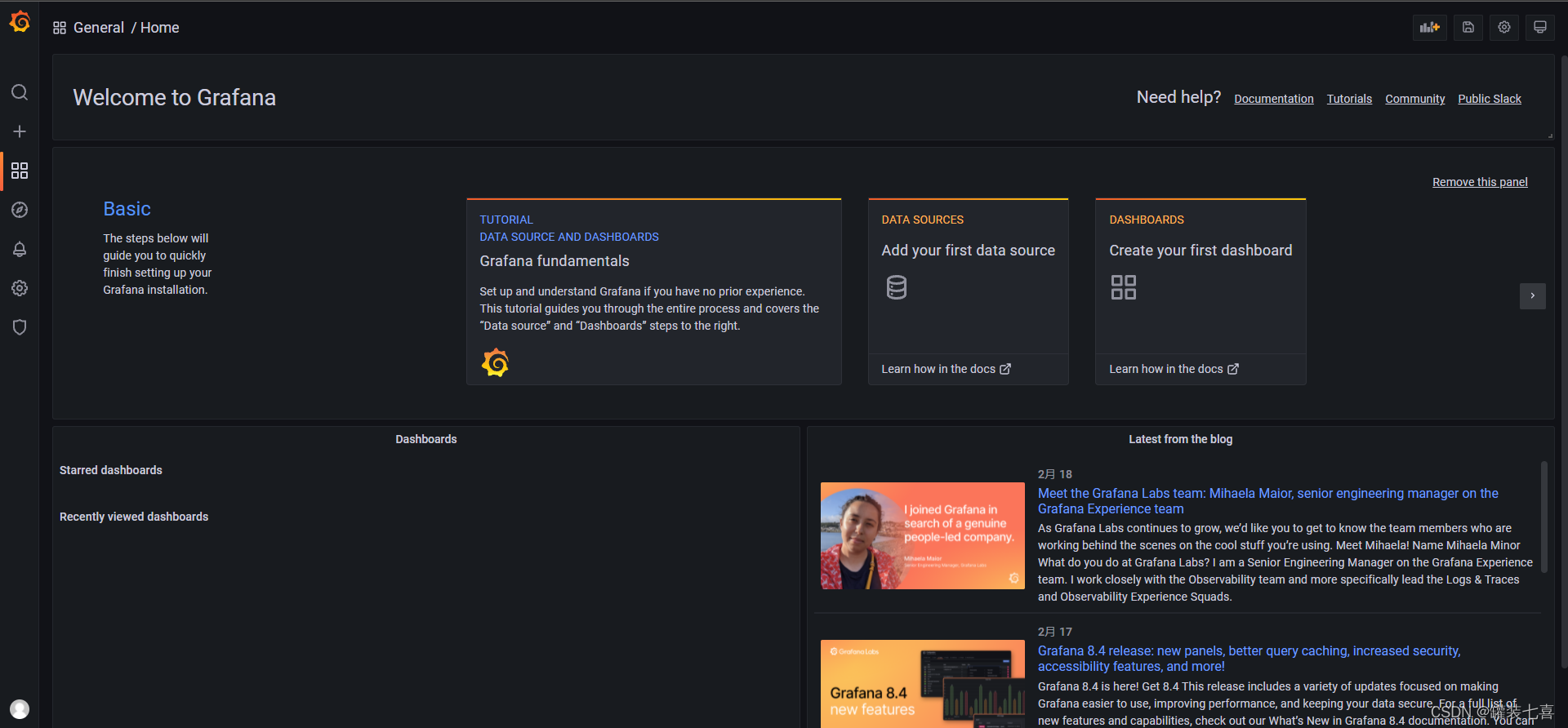Image resolution: width=1568 pixels, height=728 pixels.
Task: Click the dashboards grid icon beside General
Action: [x=60, y=28]
